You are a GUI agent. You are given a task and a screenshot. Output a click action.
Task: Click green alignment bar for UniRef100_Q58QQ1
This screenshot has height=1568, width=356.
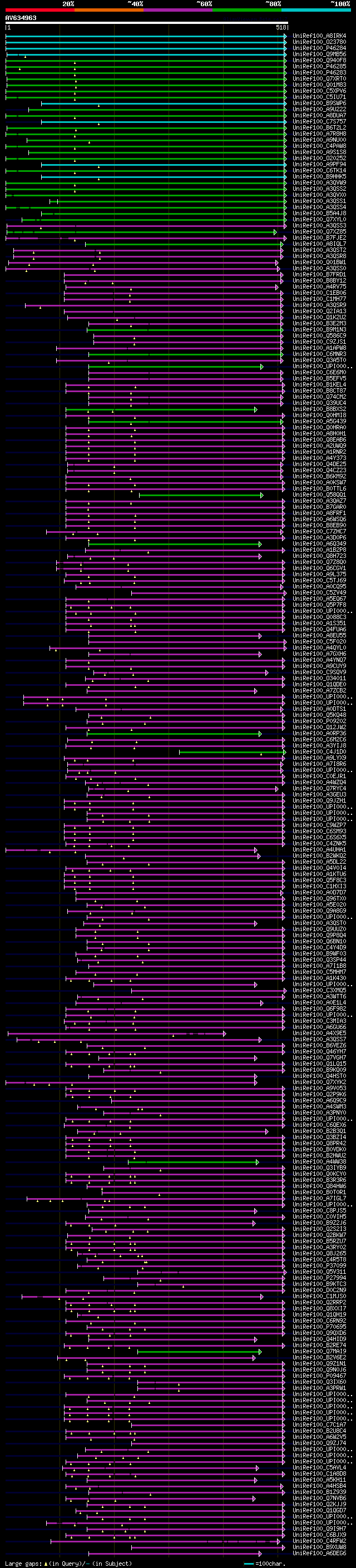(200, 496)
